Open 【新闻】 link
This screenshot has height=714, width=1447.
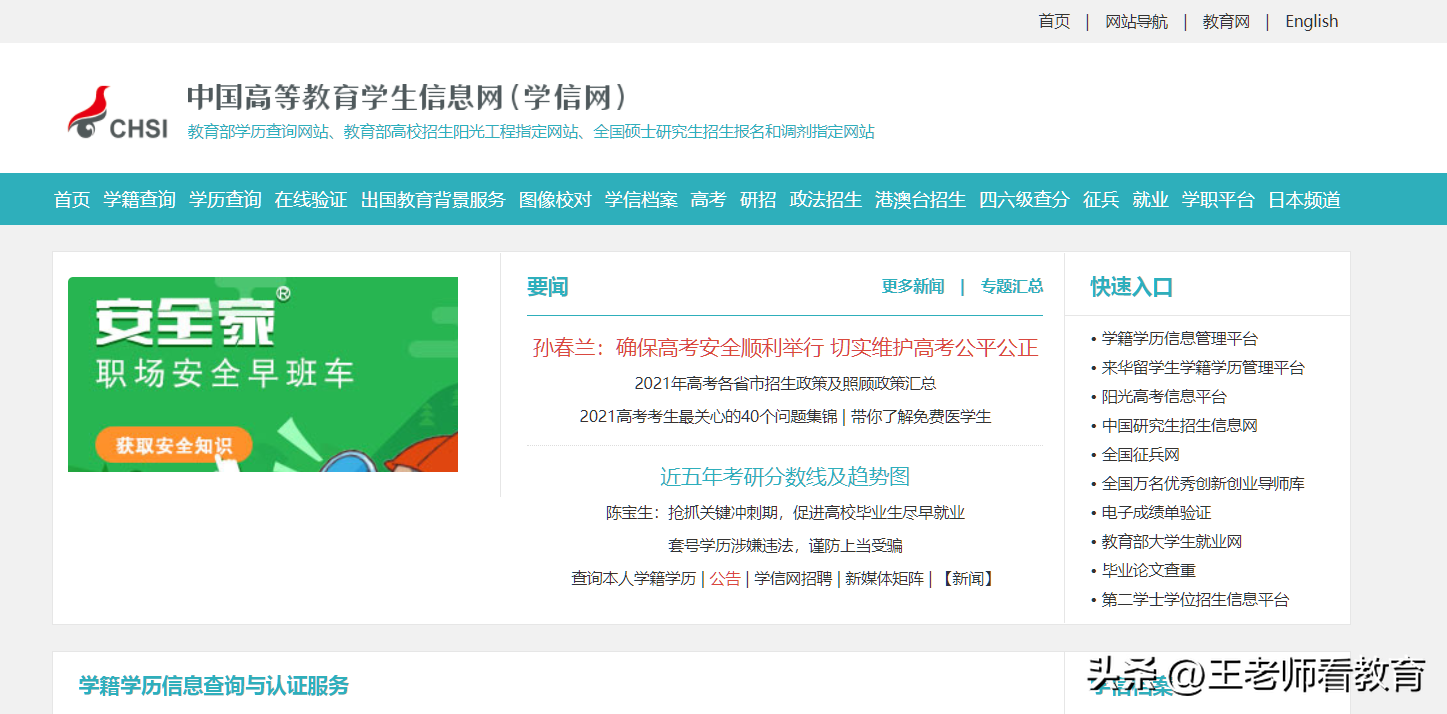coord(968,579)
